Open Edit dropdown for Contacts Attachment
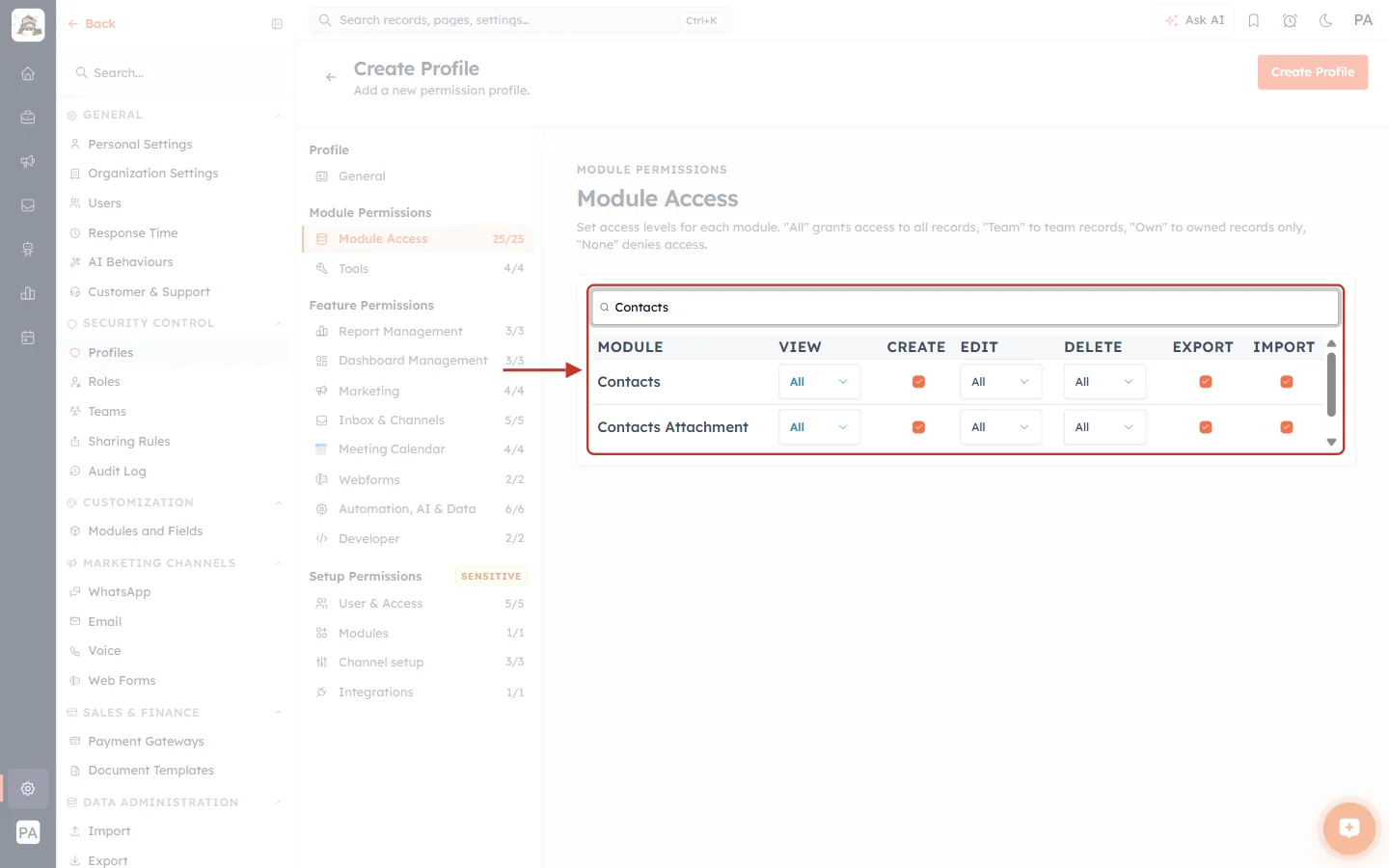The width and height of the screenshot is (1389, 868). coord(1000,427)
